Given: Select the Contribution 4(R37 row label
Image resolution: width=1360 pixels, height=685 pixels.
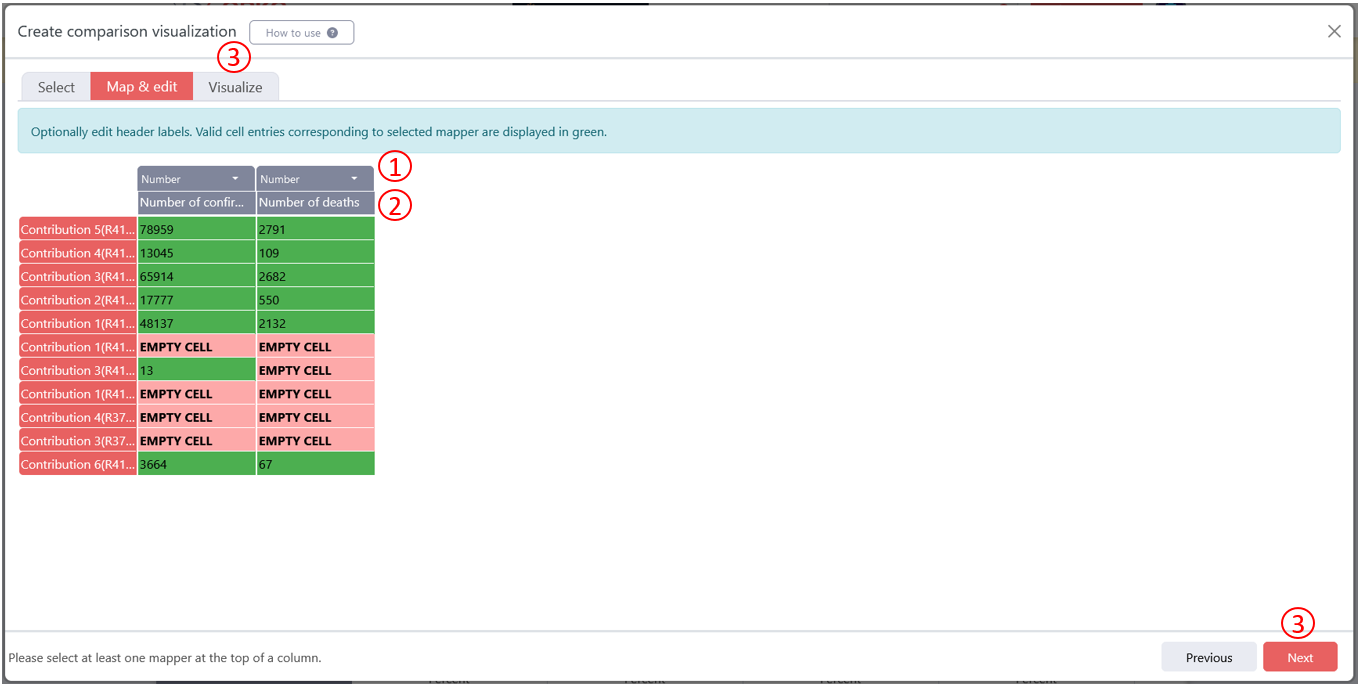Looking at the screenshot, I should (77, 417).
